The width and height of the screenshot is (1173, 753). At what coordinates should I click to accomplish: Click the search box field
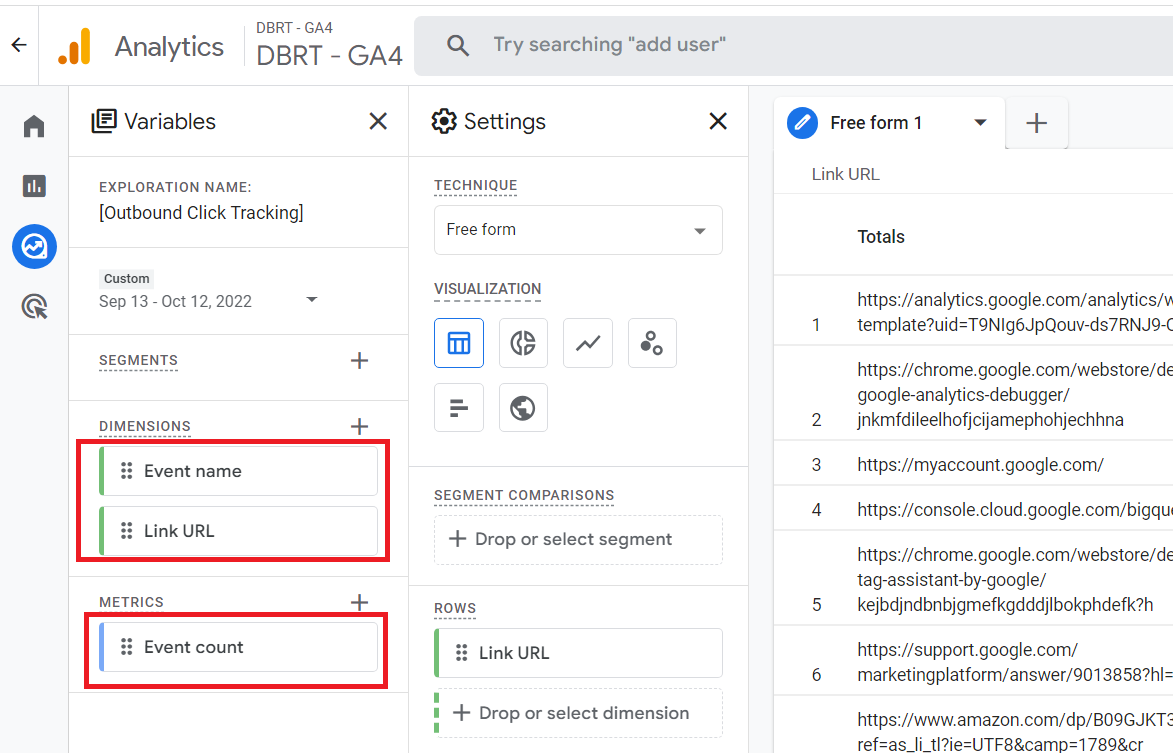(793, 46)
